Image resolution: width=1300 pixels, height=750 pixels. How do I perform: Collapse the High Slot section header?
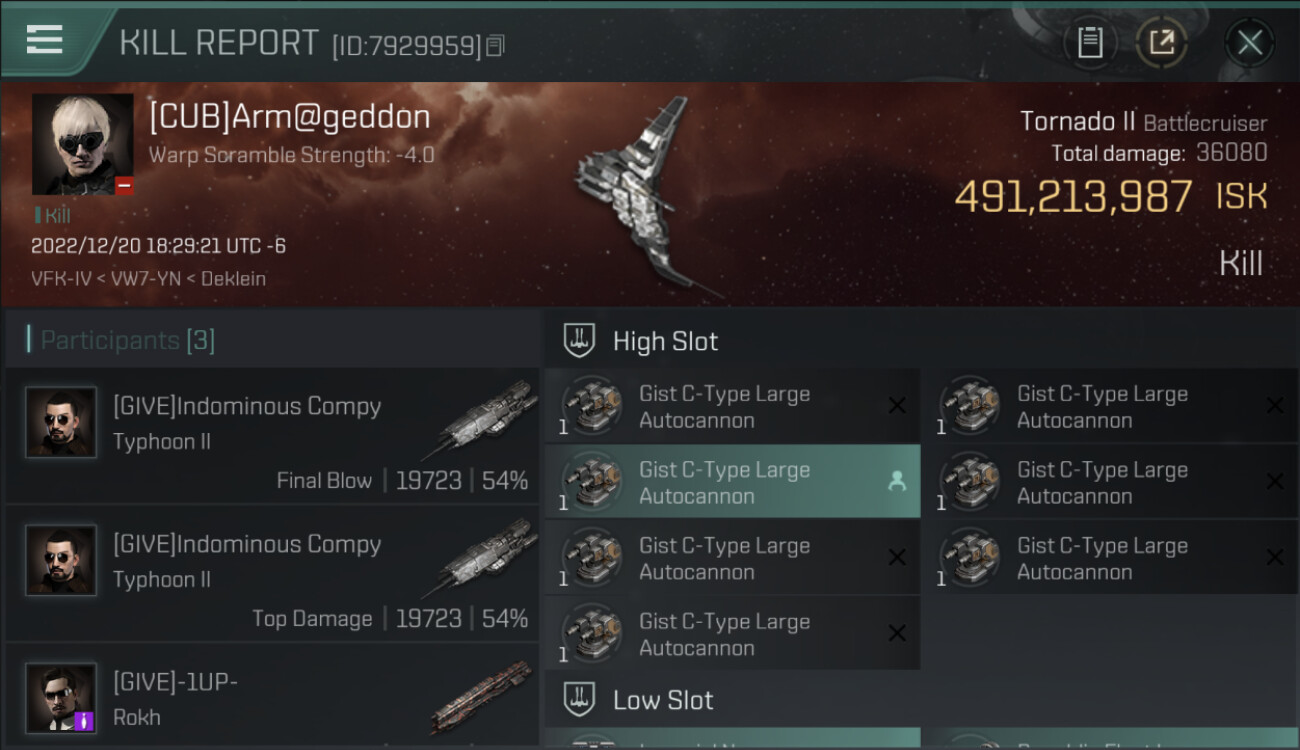[x=921, y=340]
